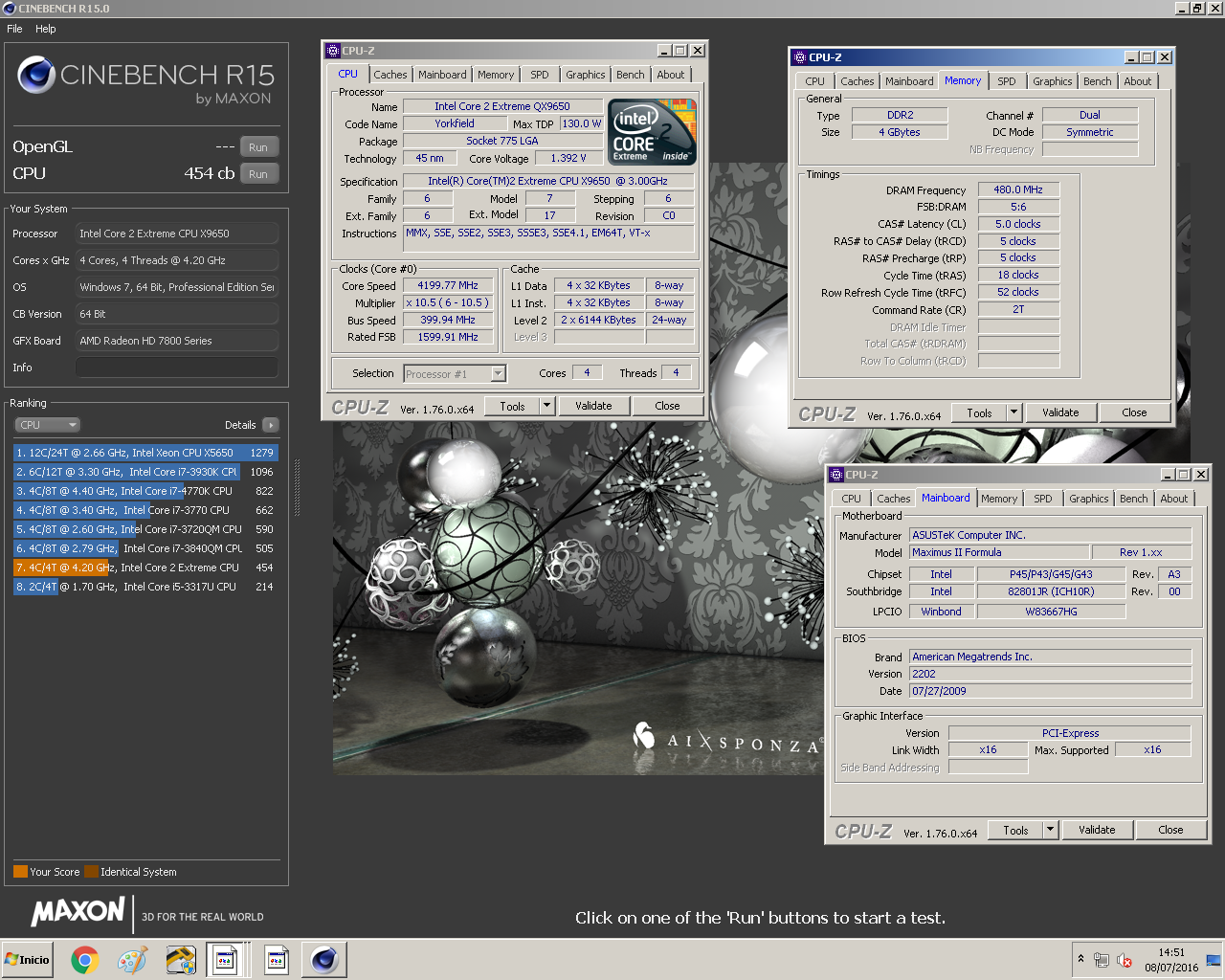Image resolution: width=1225 pixels, height=980 pixels.
Task: Run the CPU benchmark
Action: pos(258,174)
